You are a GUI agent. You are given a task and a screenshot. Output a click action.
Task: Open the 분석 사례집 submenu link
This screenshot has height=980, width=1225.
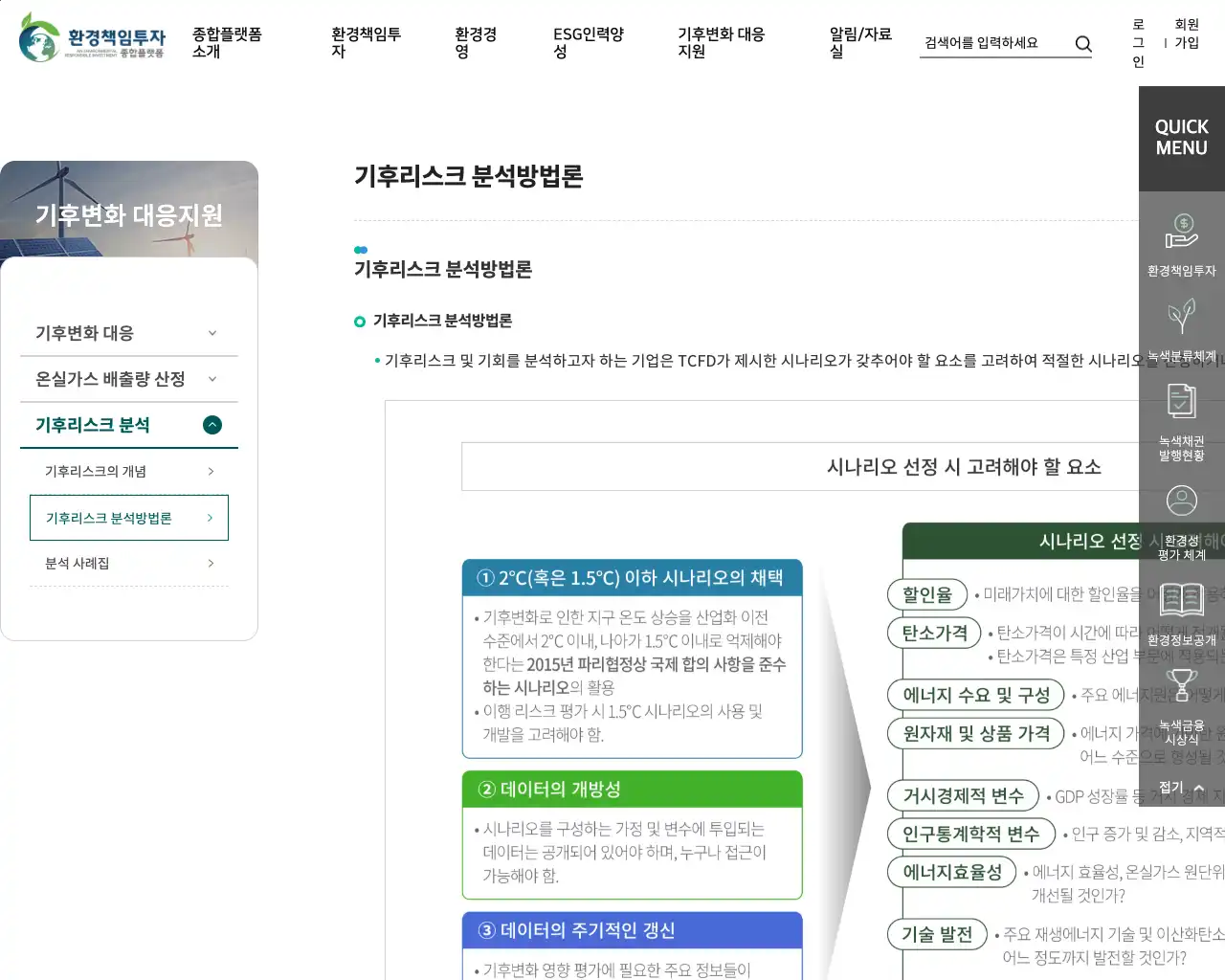coord(128,563)
